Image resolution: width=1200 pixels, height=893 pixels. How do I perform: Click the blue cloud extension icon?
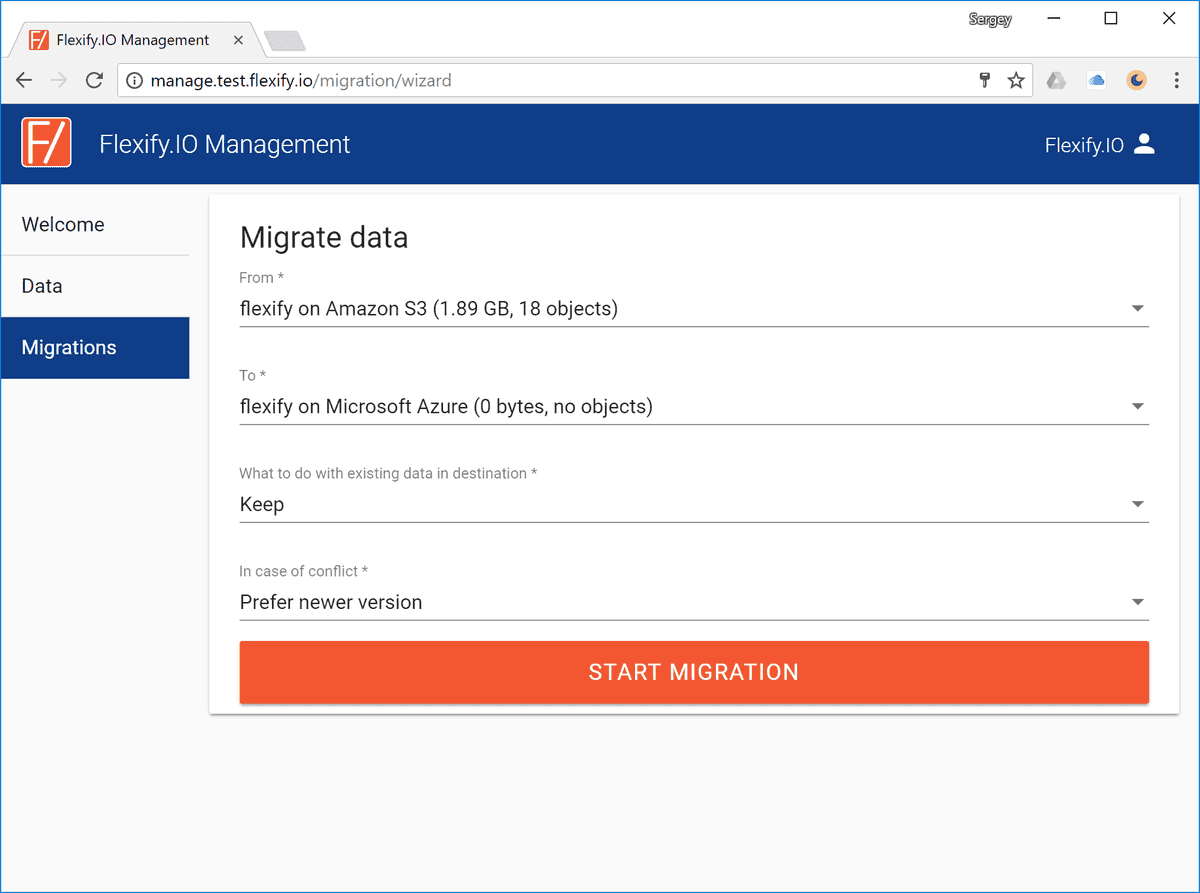click(x=1096, y=80)
